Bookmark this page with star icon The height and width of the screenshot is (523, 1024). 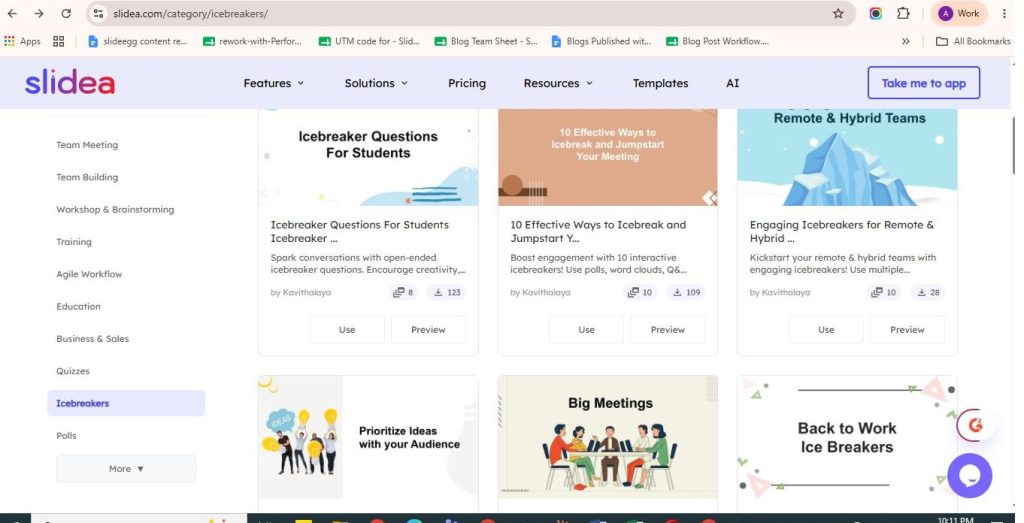click(839, 14)
